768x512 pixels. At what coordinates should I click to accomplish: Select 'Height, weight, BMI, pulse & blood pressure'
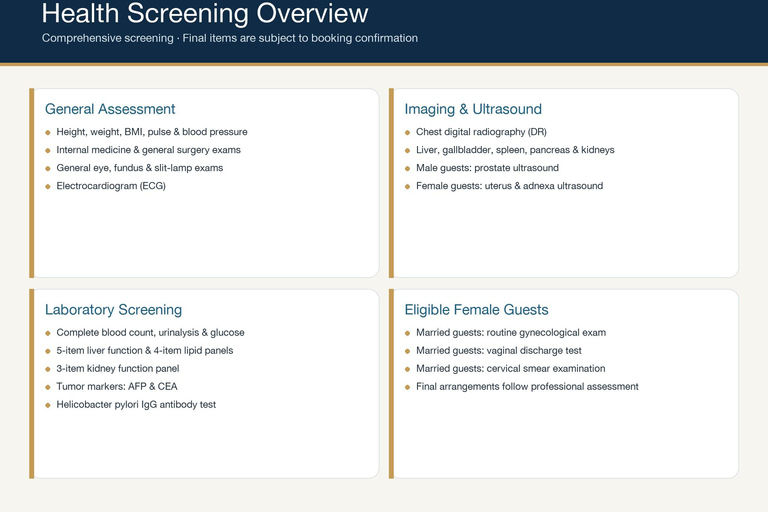click(152, 132)
